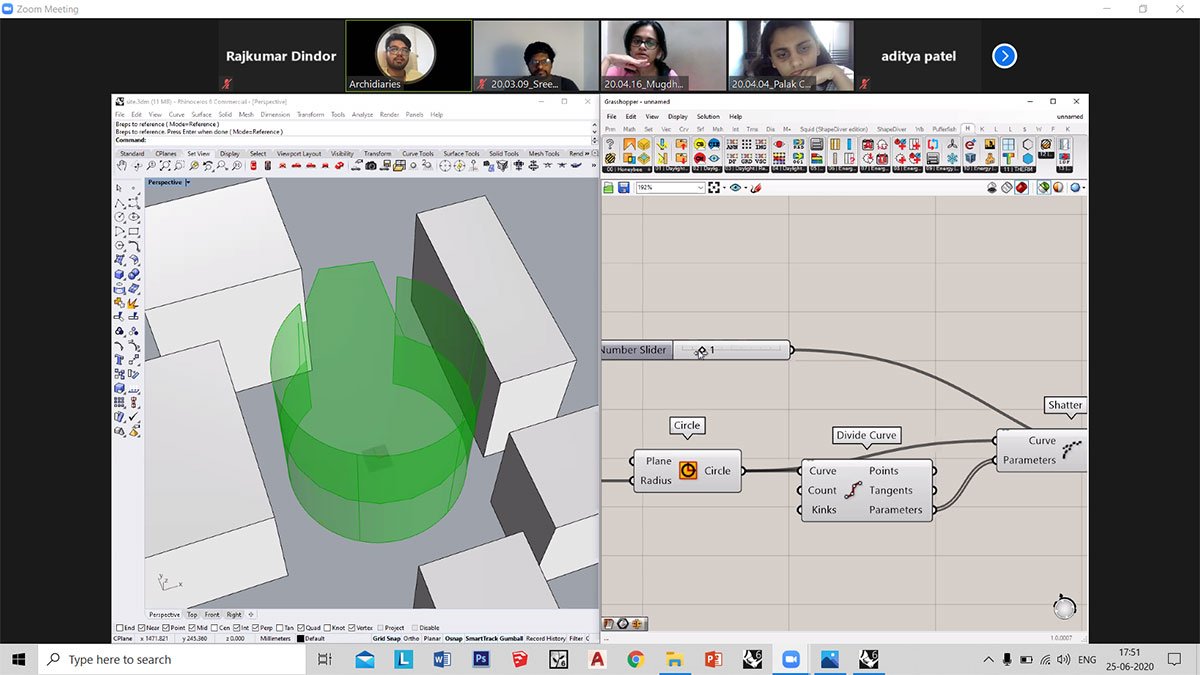The height and width of the screenshot is (675, 1200).
Task: Select the red shaded preview mode icon
Action: 1022,187
